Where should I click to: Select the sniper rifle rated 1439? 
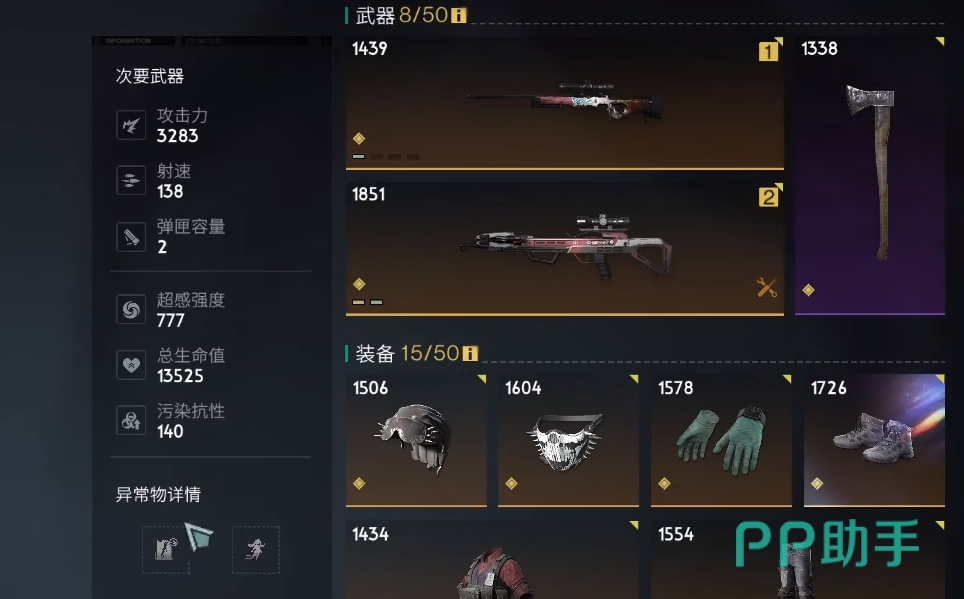pos(564,103)
